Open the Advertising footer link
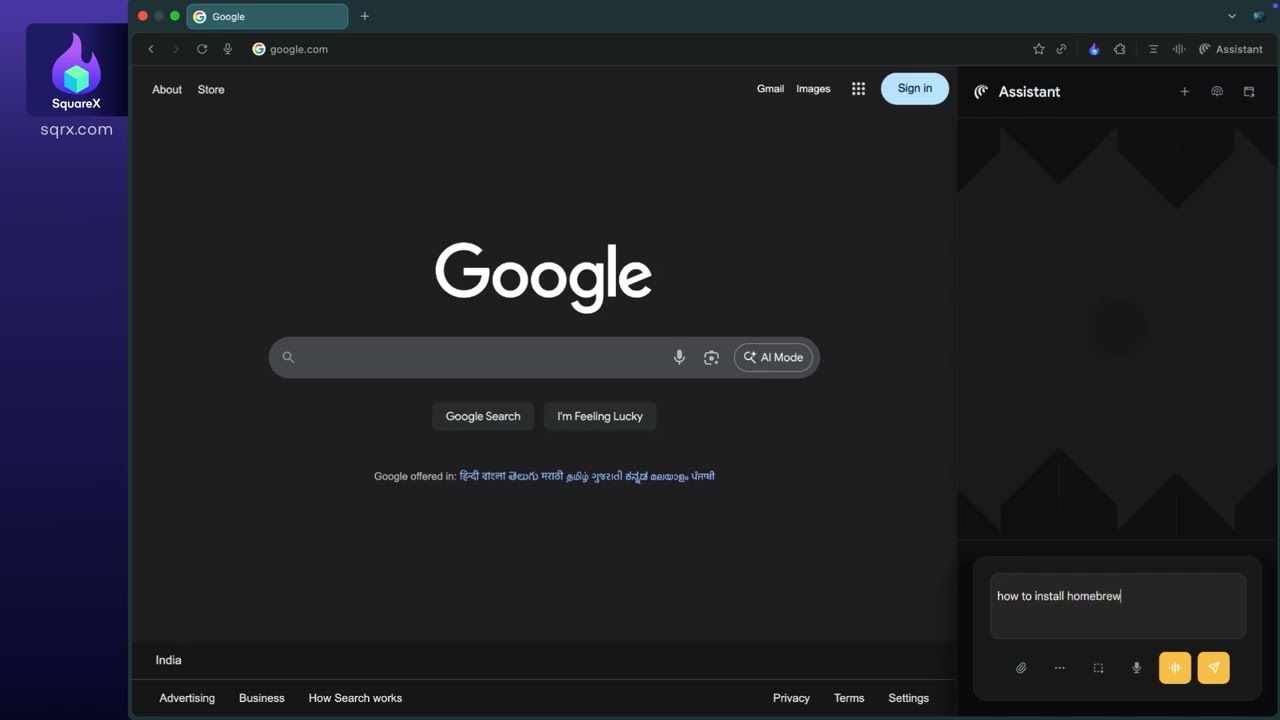 [187, 698]
